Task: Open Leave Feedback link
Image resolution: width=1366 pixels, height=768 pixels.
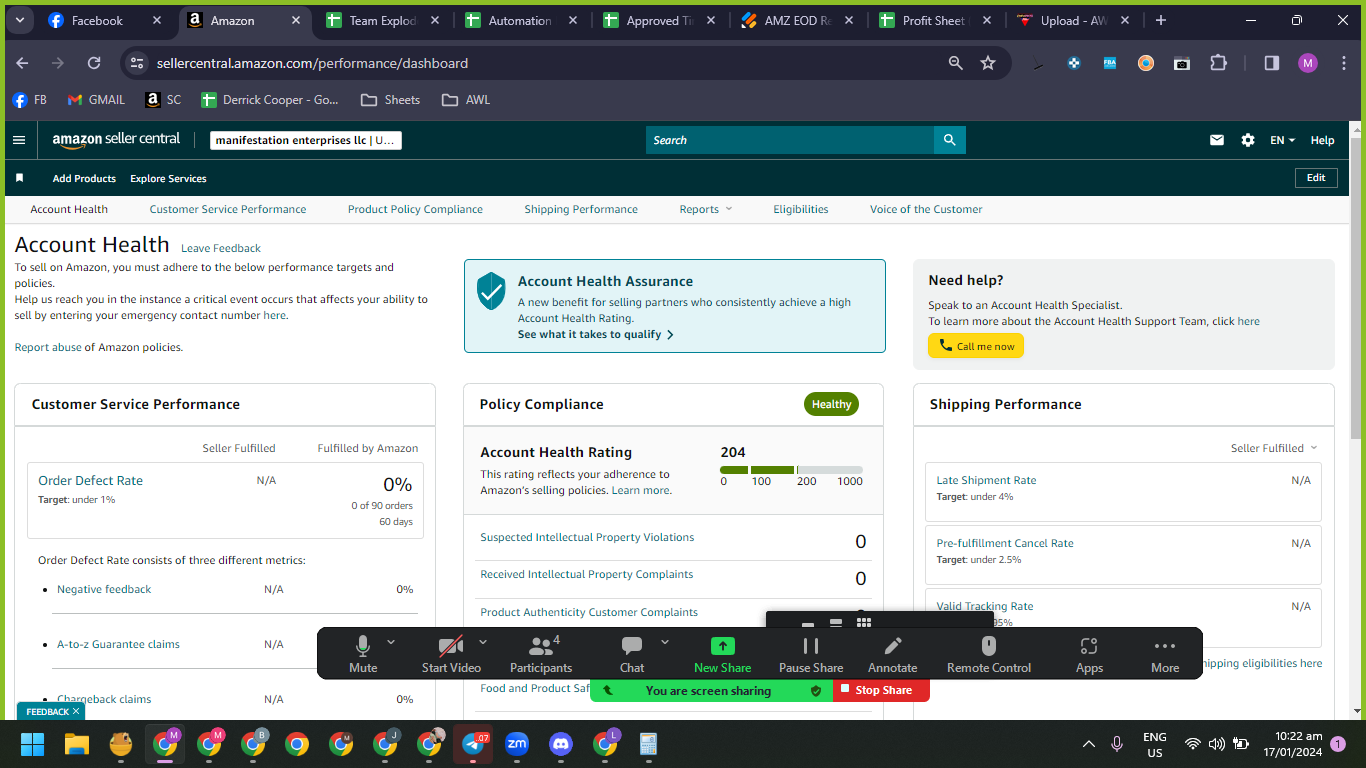Action: click(221, 248)
